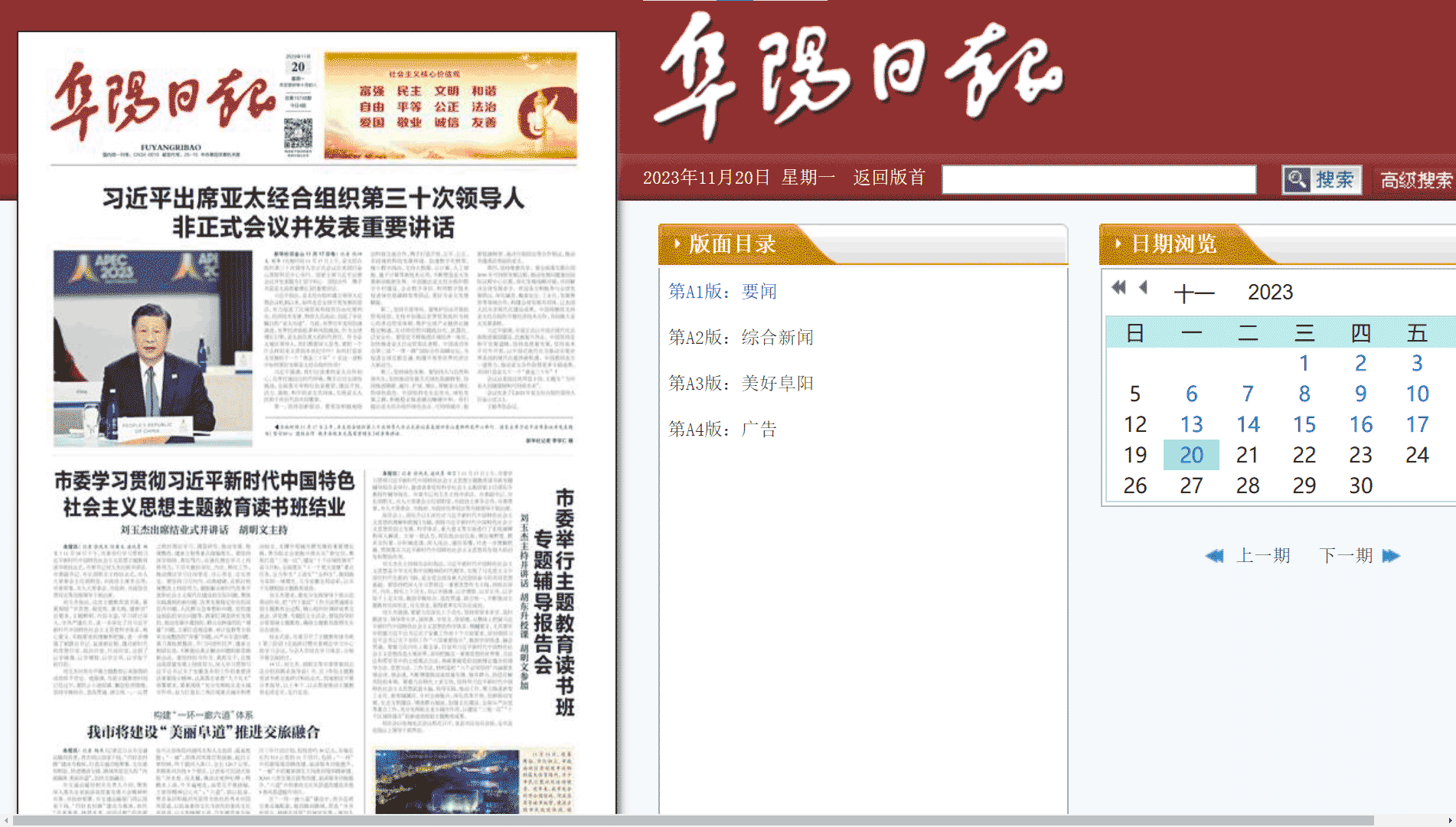Open the APEC meeting headline article
1456x827 pixels.
[312, 213]
